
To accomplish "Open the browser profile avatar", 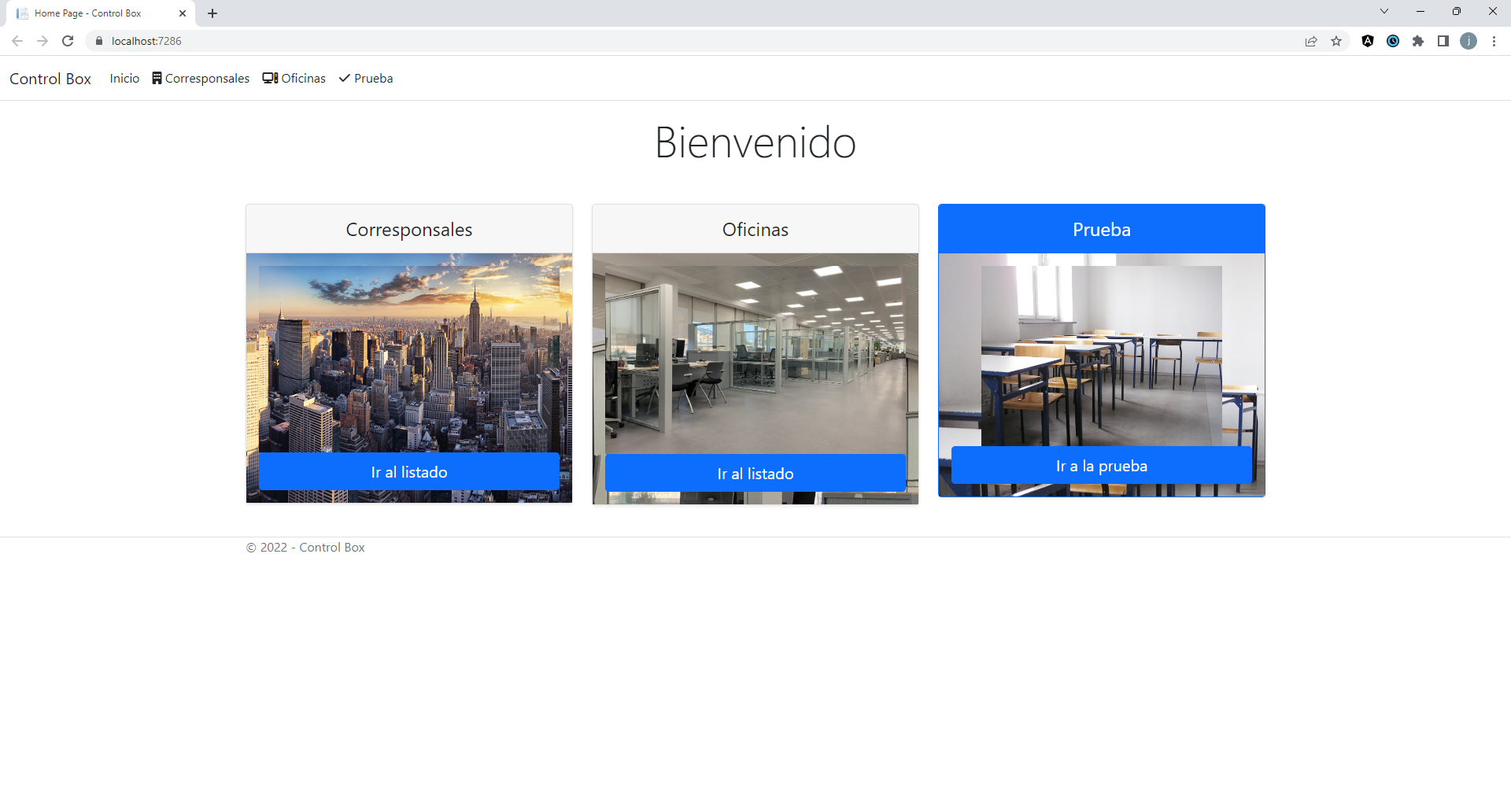I will (1469, 40).
